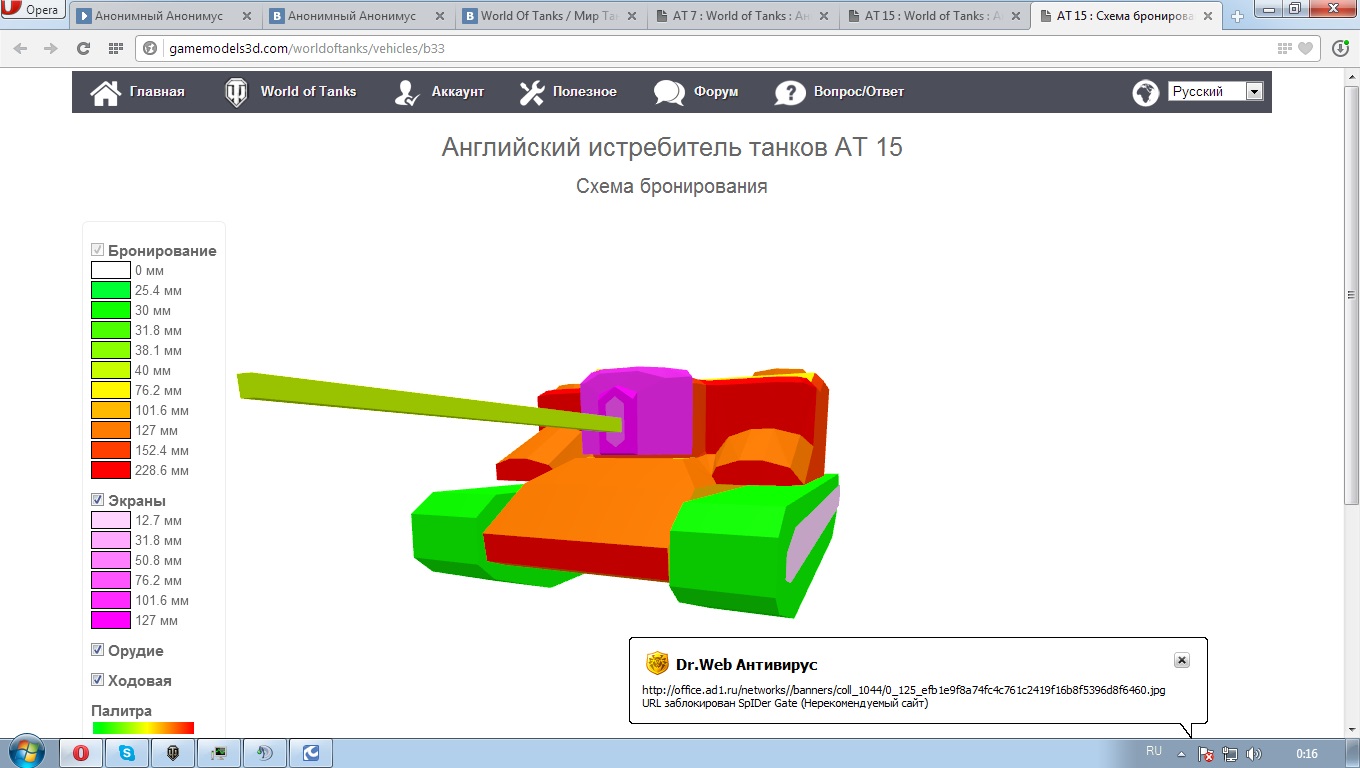Click the wrench tools icon in navbar
1360x768 pixels.
point(531,92)
